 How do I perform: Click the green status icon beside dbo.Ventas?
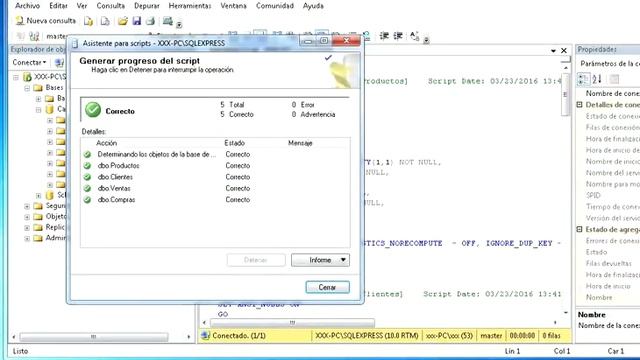[87, 189]
